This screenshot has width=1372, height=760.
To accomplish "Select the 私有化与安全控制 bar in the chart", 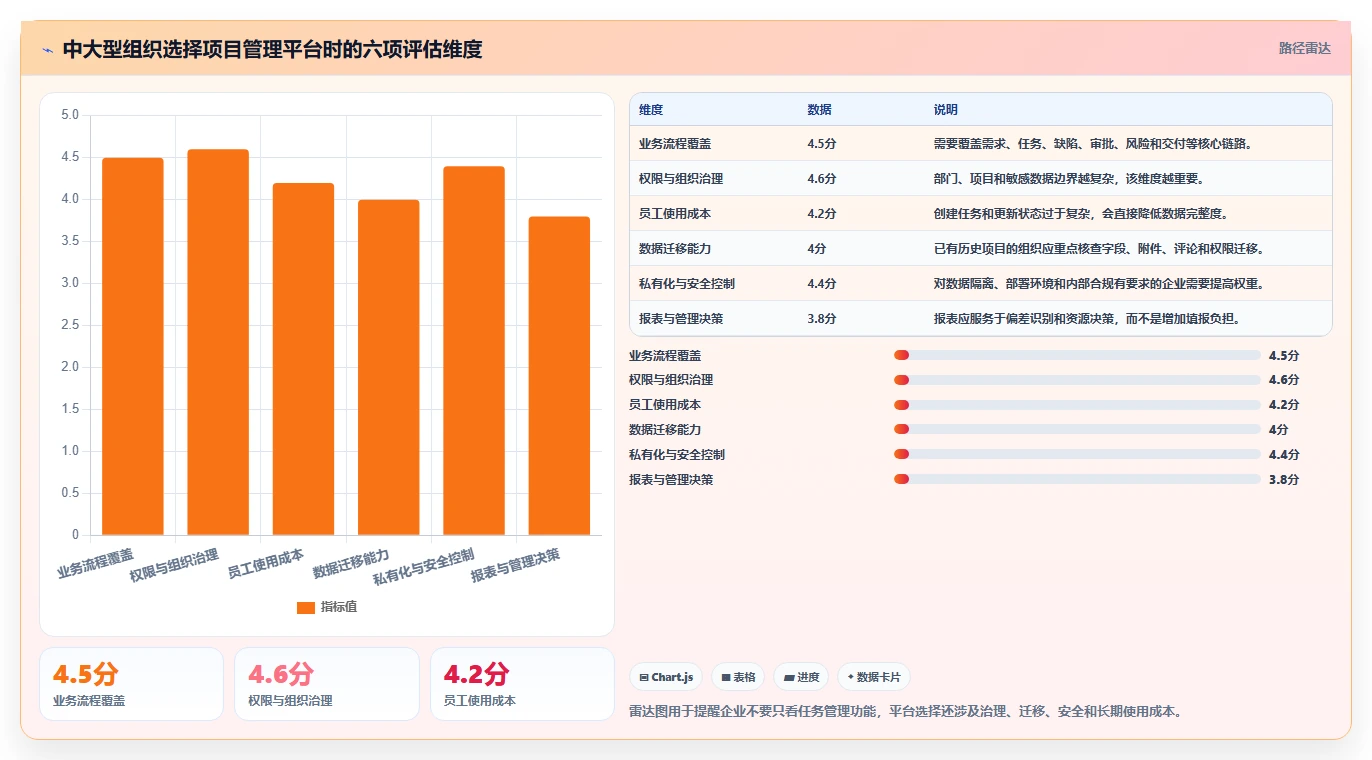I will [474, 350].
